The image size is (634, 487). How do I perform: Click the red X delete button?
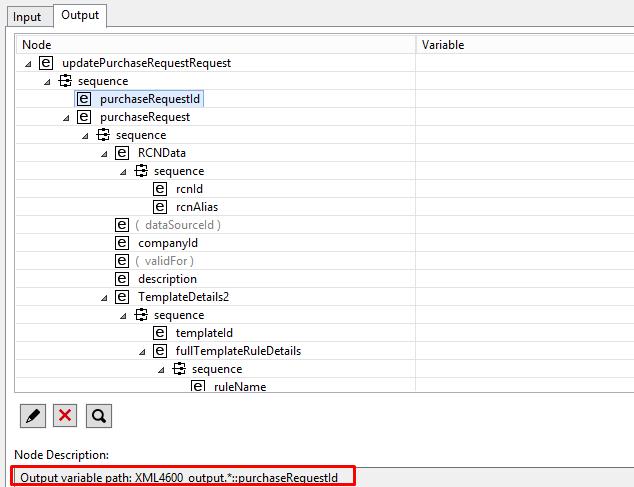point(65,415)
